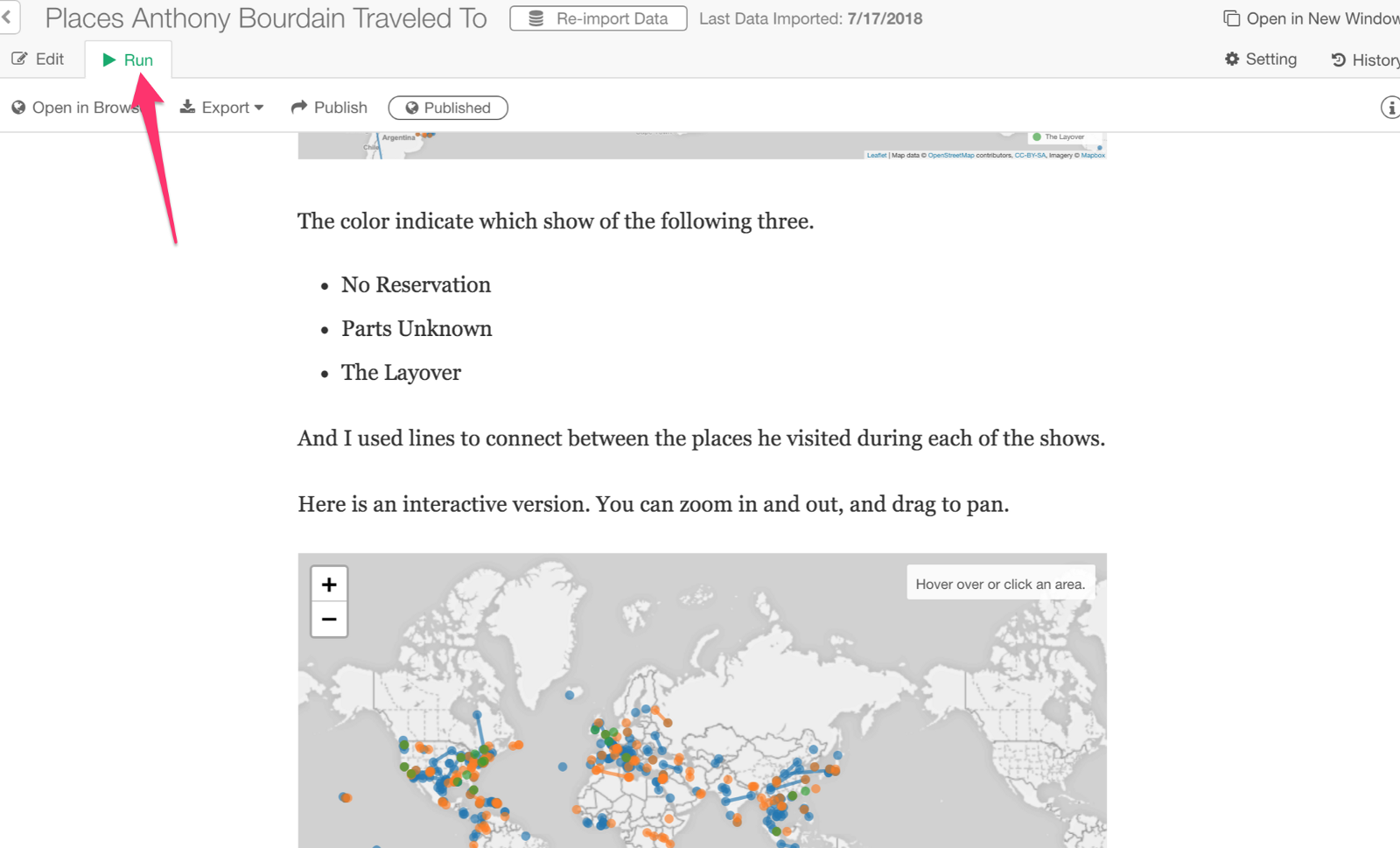Zoom out on the interactive map
The height and width of the screenshot is (848, 1400).
[329, 620]
